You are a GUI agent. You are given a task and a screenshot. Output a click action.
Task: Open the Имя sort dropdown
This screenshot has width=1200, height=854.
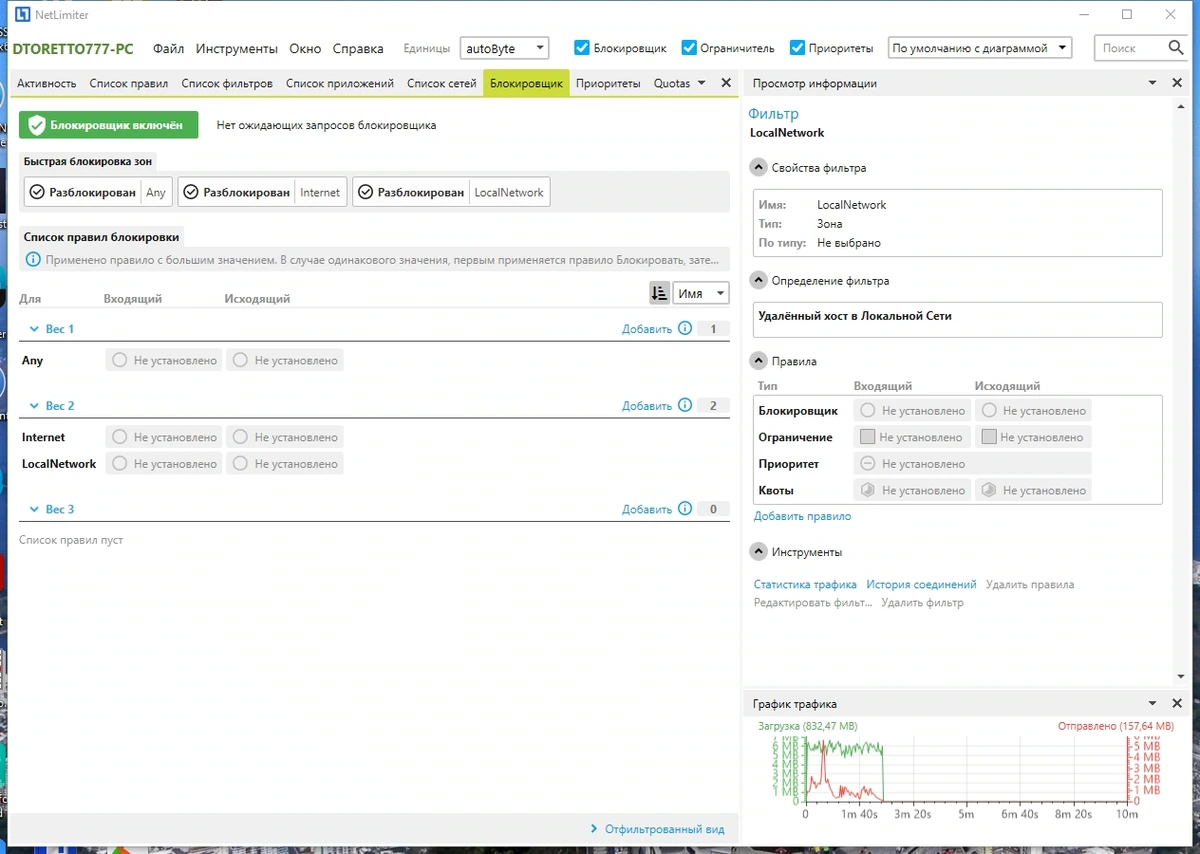[701, 293]
